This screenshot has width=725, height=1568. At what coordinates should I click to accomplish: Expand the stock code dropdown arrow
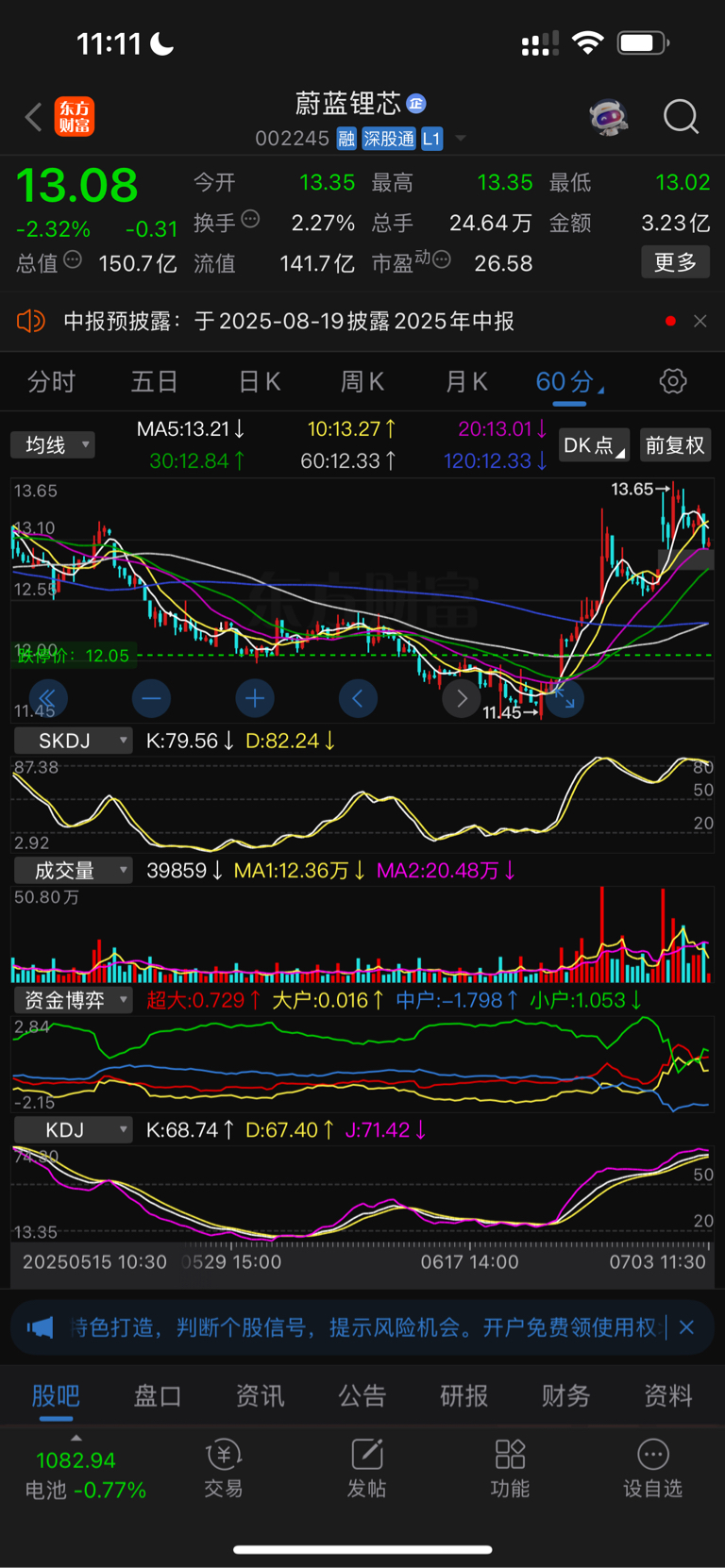pyautogui.click(x=461, y=139)
